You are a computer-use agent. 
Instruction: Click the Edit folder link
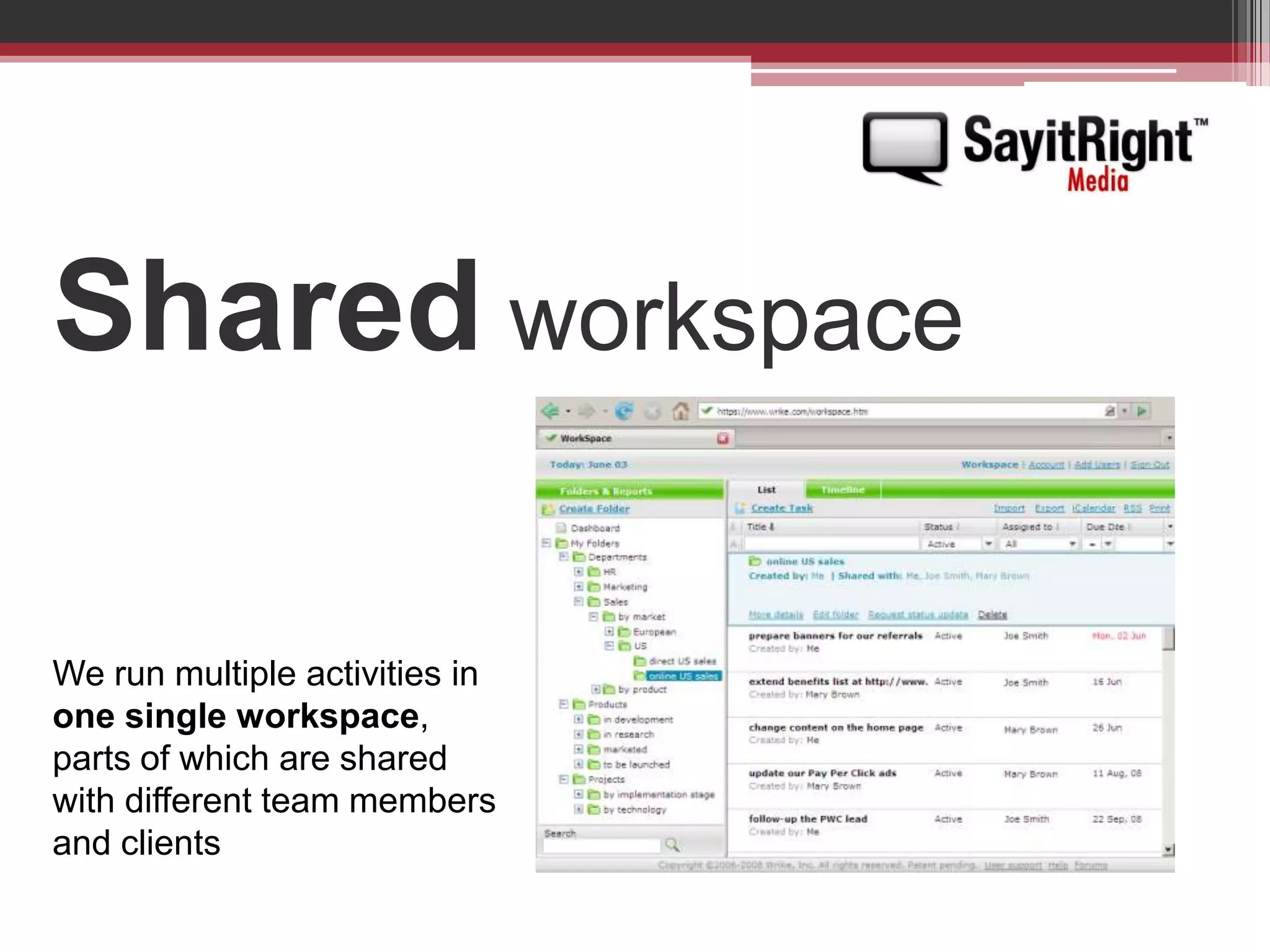point(836,615)
